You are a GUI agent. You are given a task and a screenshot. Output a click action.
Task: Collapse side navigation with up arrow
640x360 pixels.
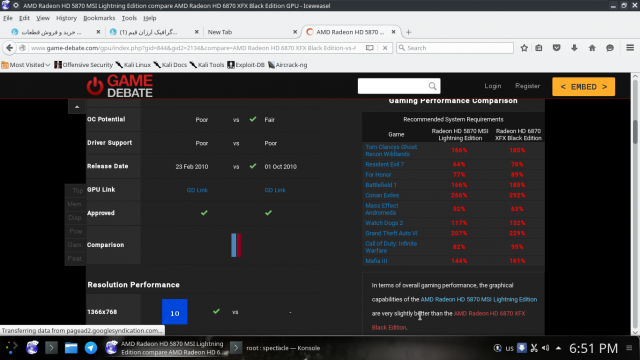(x=77, y=107)
